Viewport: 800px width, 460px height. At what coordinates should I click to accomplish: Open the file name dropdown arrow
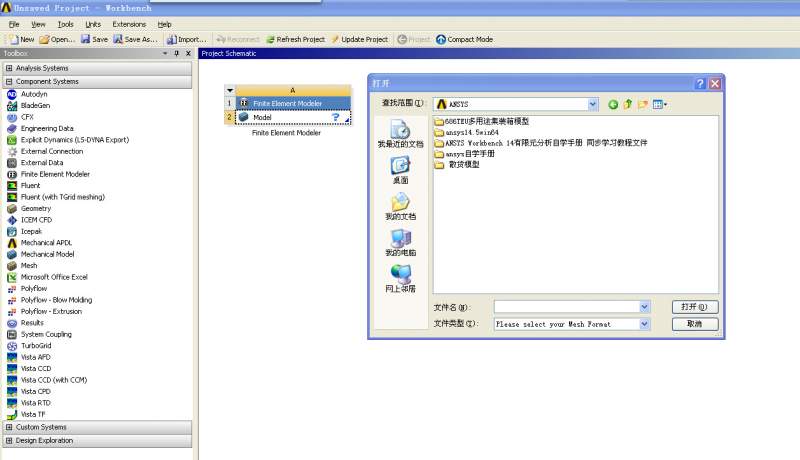pos(644,306)
